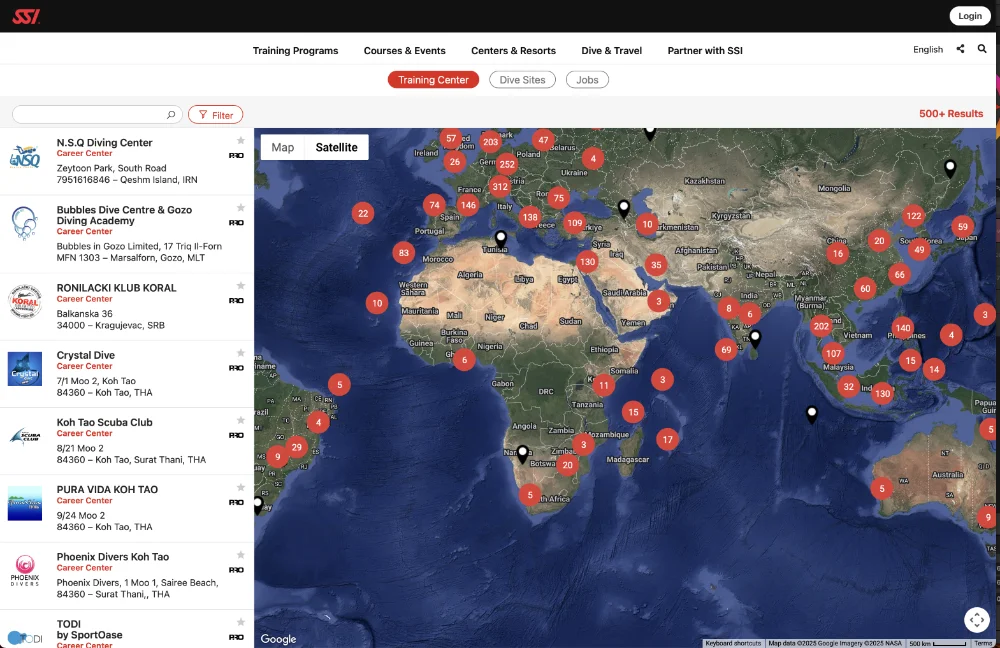Open the English language selector
1000x648 pixels.
coord(928,49)
